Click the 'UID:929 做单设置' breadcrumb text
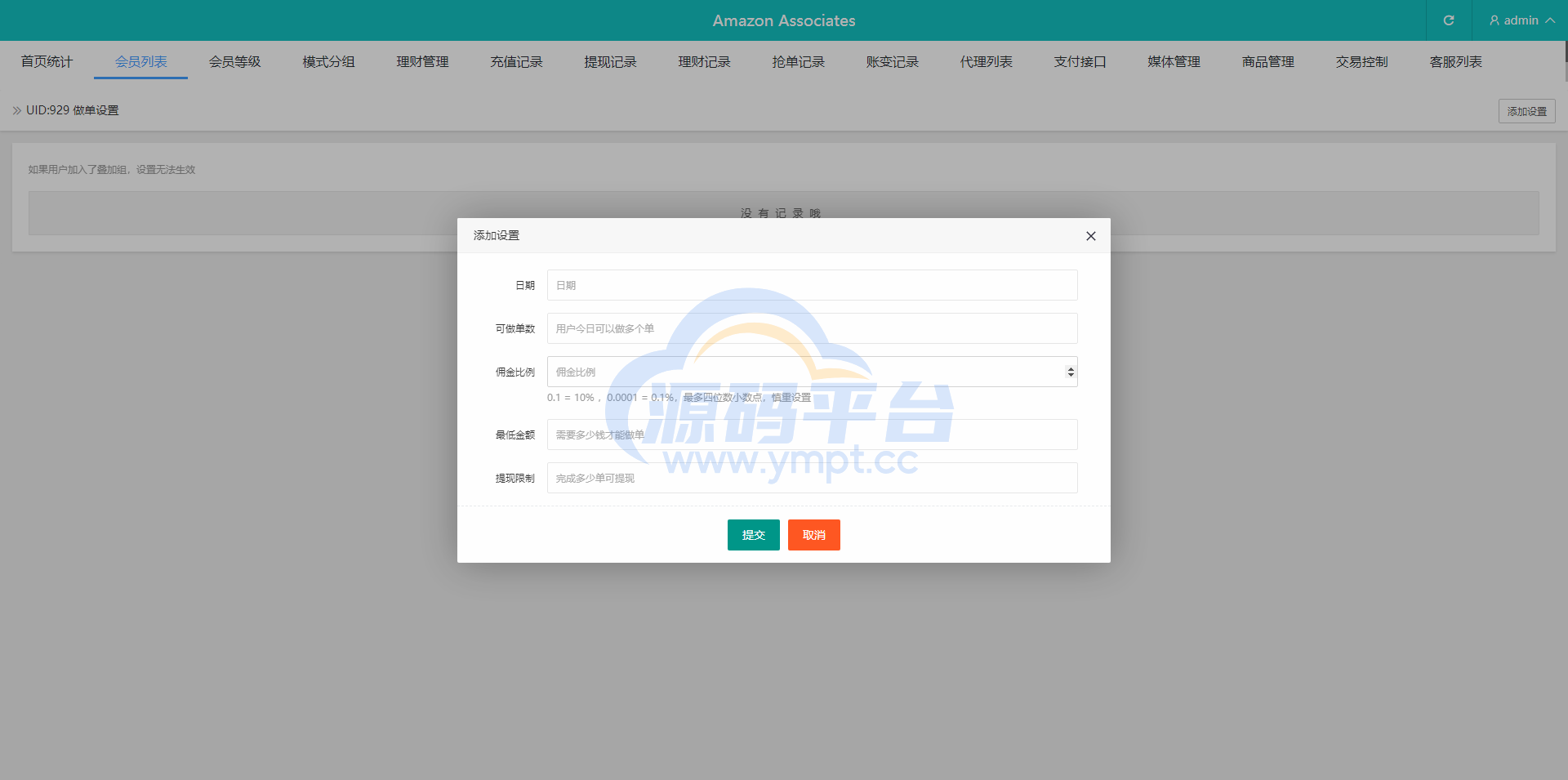Image resolution: width=1568 pixels, height=780 pixels. click(x=72, y=110)
